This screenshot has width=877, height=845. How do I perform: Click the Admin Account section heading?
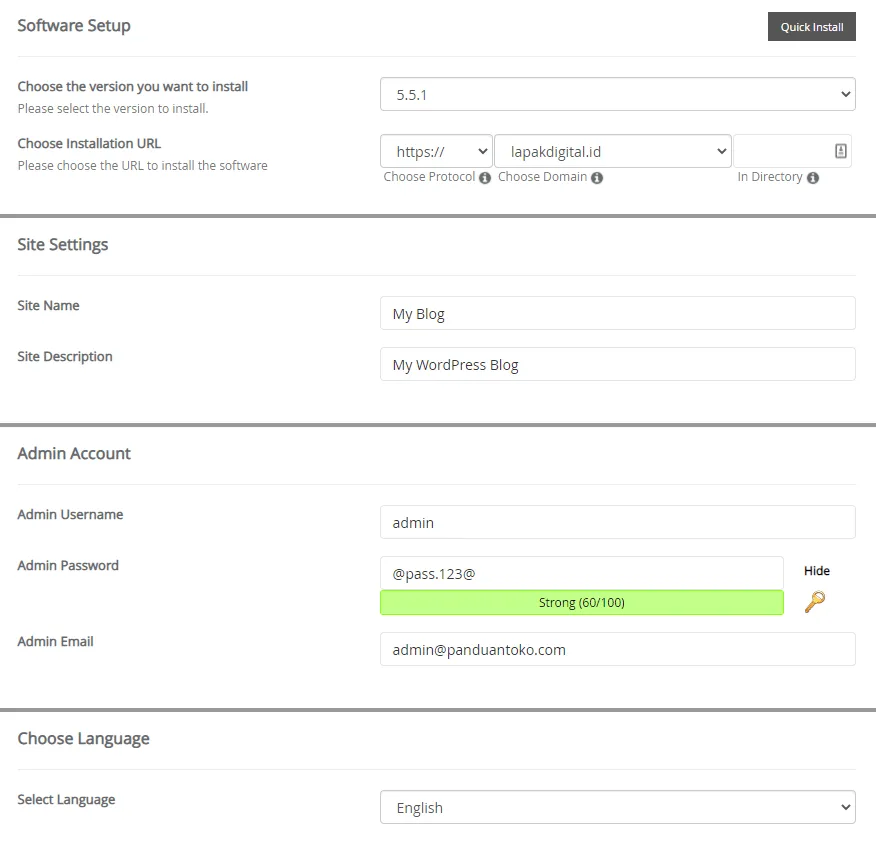tap(73, 453)
